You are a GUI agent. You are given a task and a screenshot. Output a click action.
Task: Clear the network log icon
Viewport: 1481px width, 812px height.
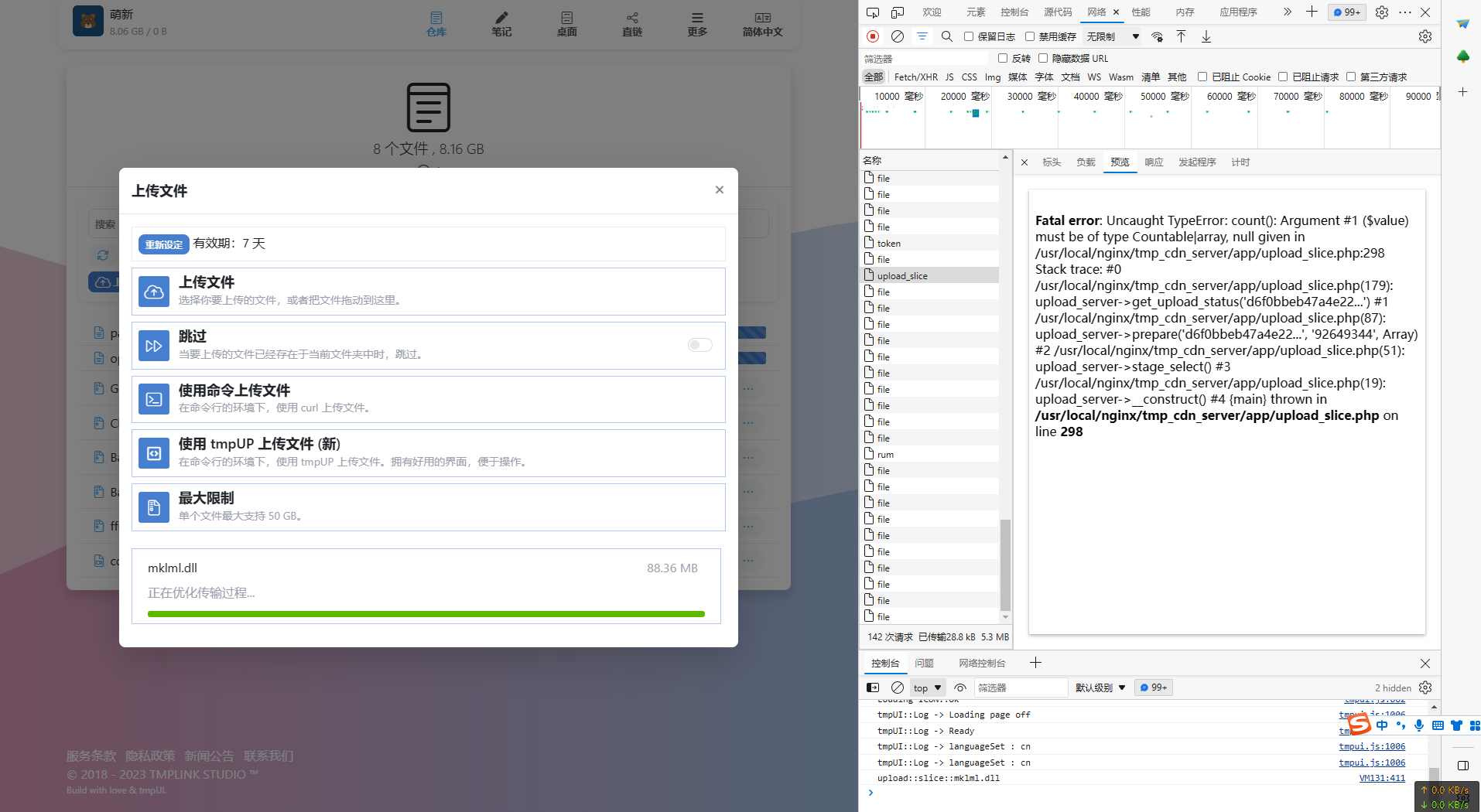pyautogui.click(x=898, y=36)
